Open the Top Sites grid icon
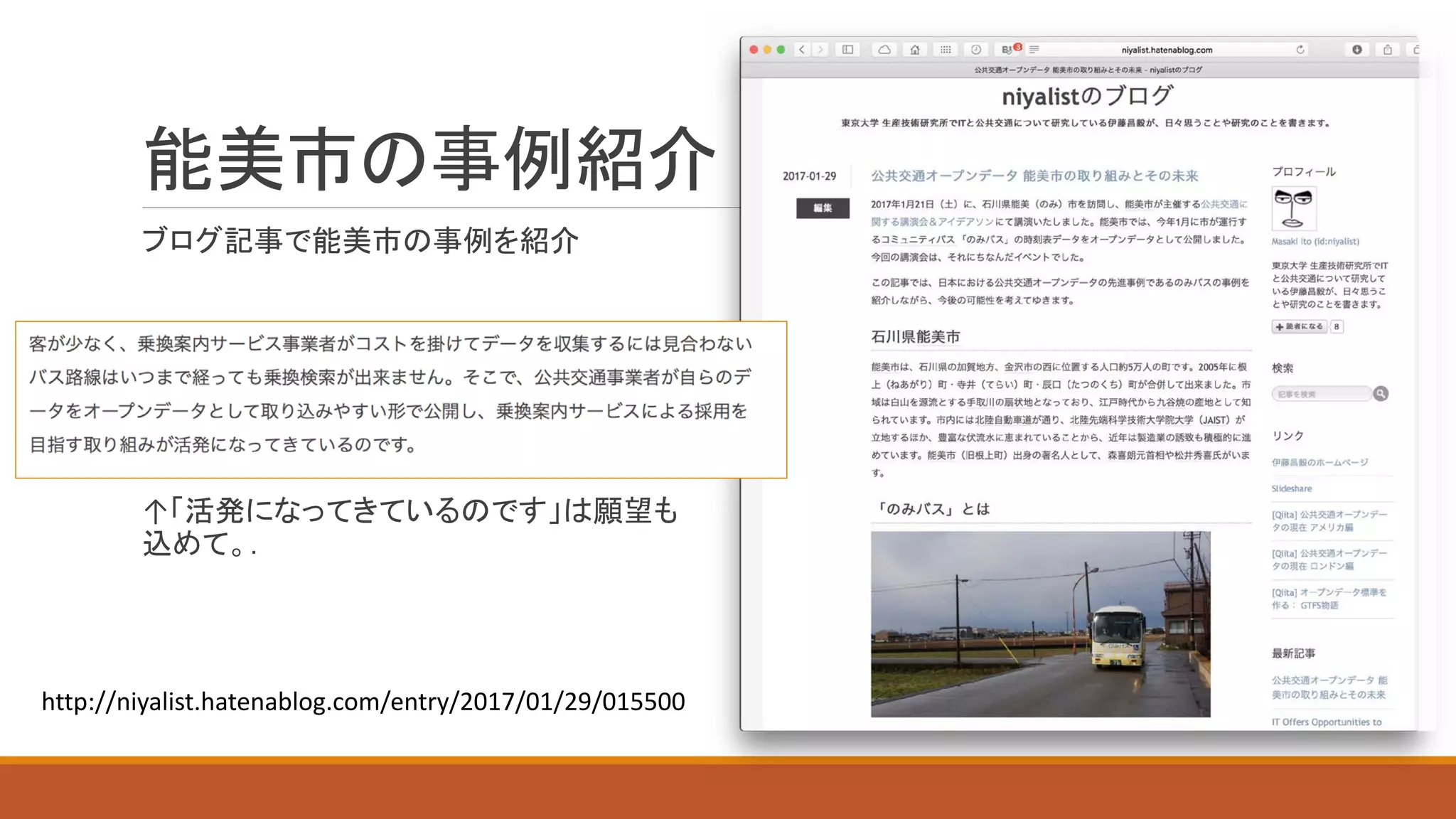1456x819 pixels. (946, 50)
